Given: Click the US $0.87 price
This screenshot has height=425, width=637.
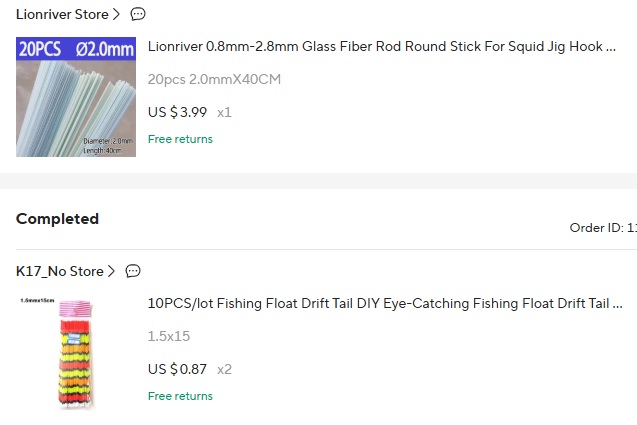Looking at the screenshot, I should click(177, 369).
